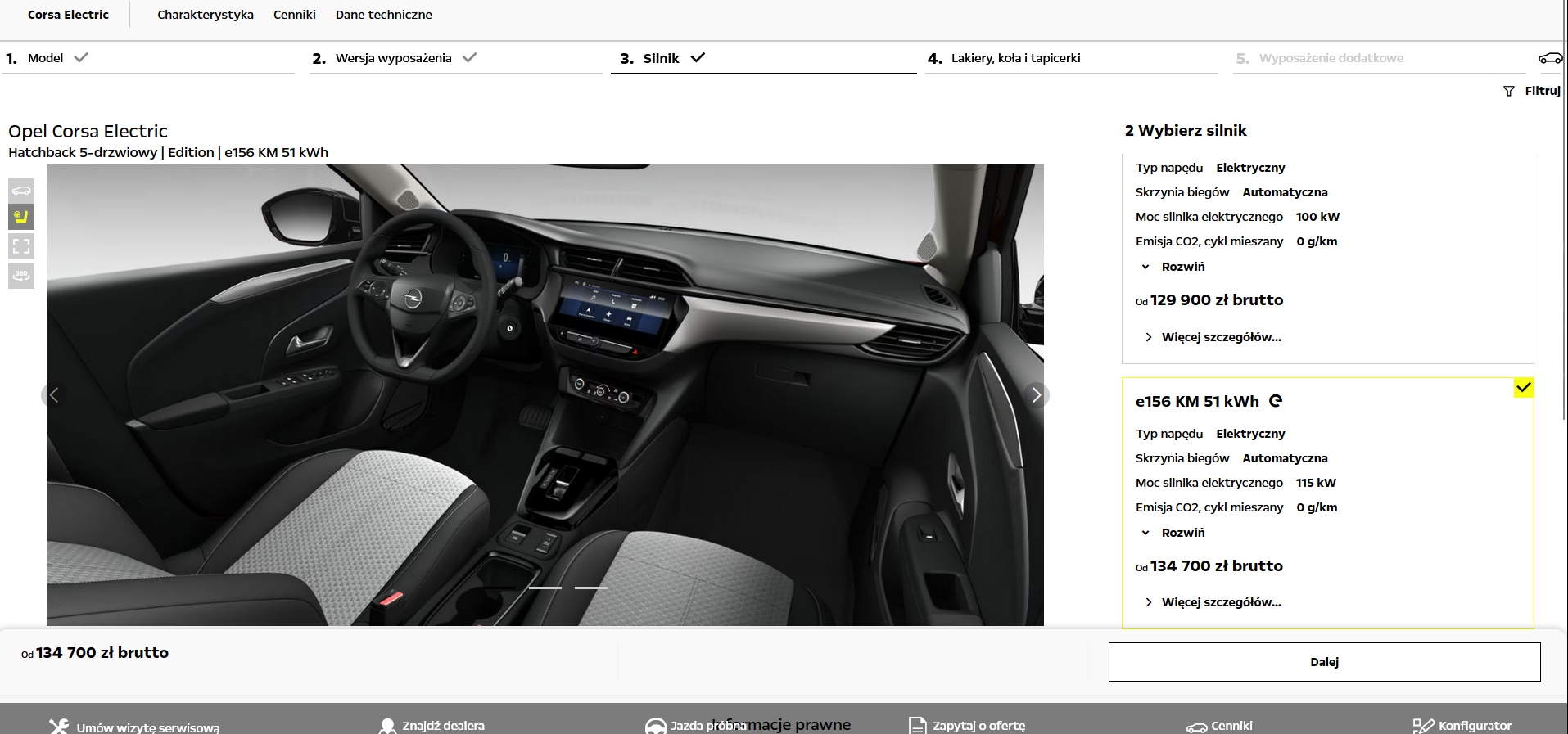
Task: Click the car summary icon after step 5
Action: click(1550, 58)
